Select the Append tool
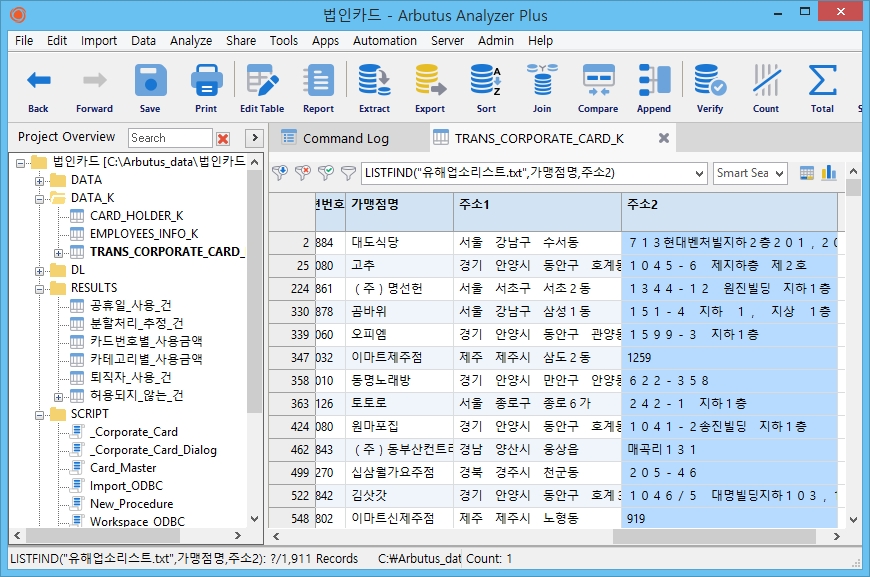 (654, 88)
